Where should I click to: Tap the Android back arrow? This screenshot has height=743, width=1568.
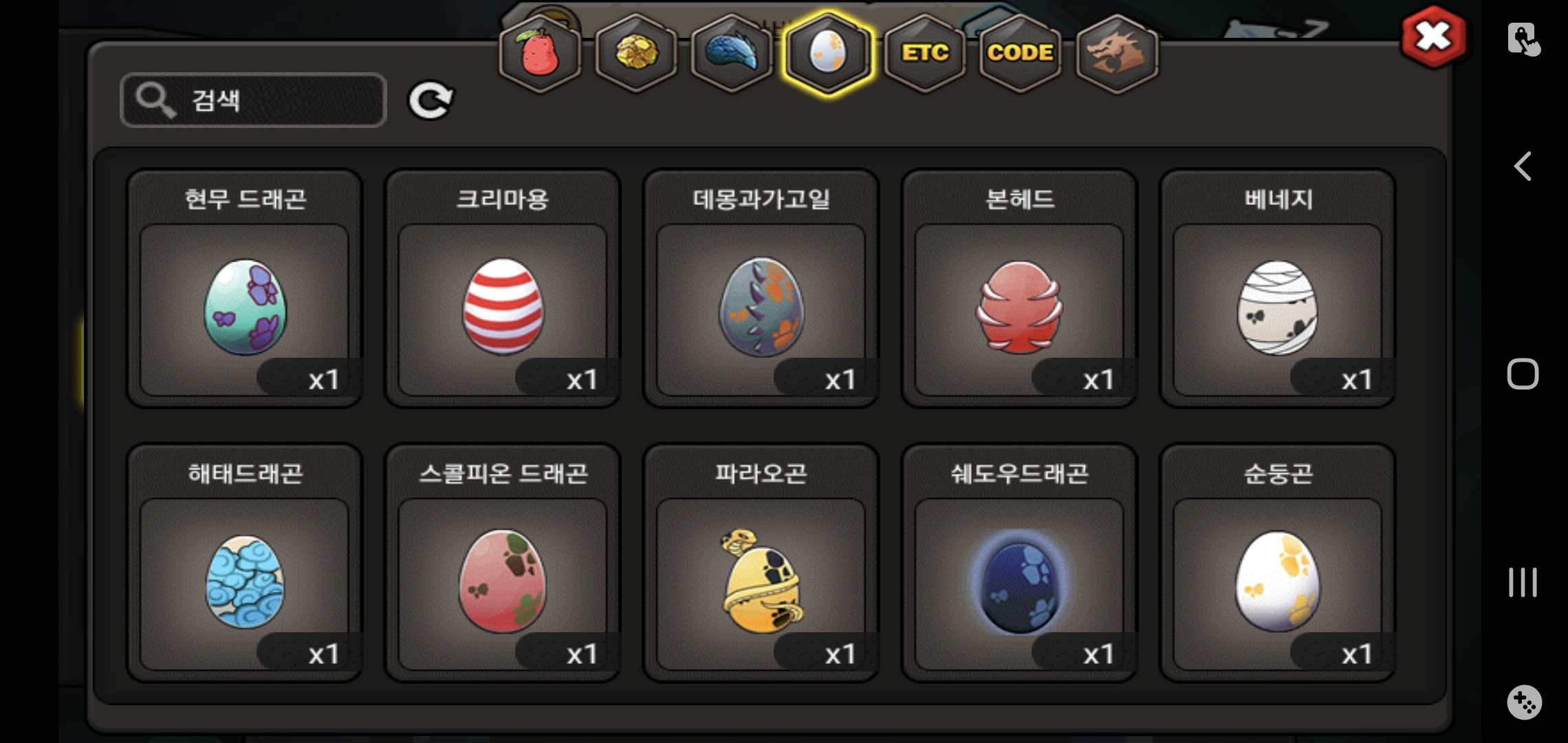tap(1523, 166)
